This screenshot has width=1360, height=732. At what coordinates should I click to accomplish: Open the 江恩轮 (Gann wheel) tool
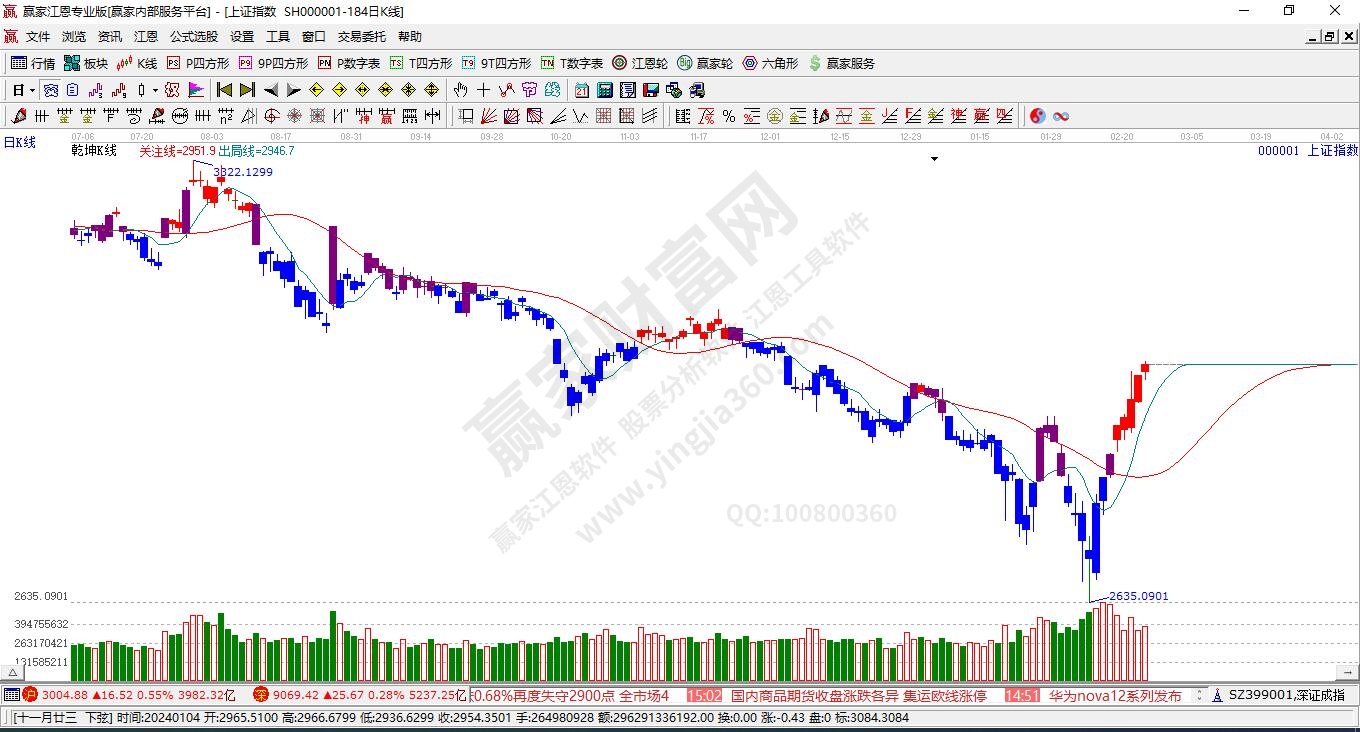pos(640,63)
